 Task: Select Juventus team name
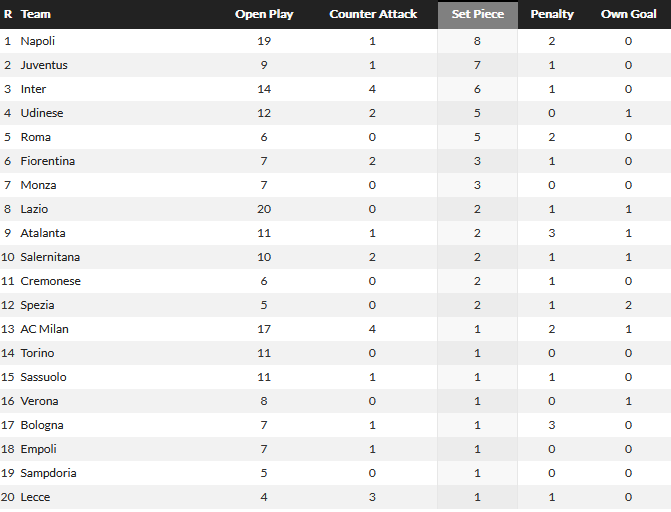44,65
